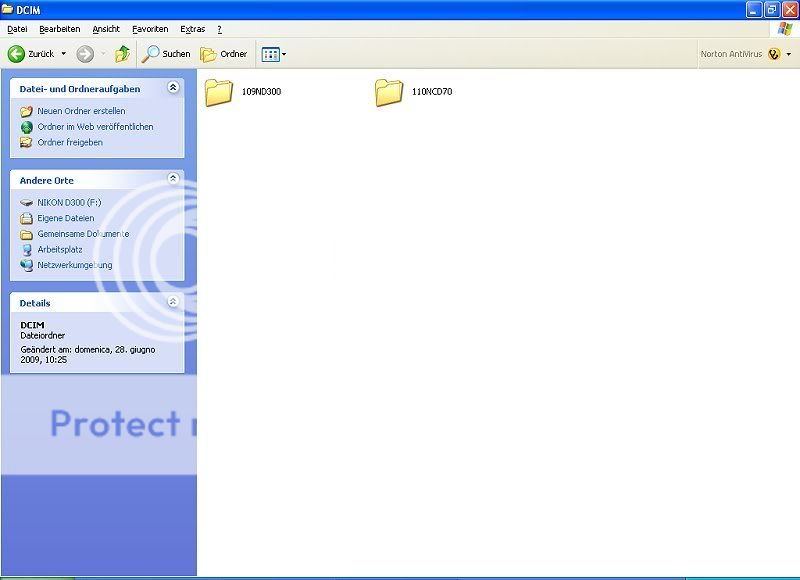The height and width of the screenshot is (580, 800).
Task: Restore down the DCIM window
Action: coord(772,10)
